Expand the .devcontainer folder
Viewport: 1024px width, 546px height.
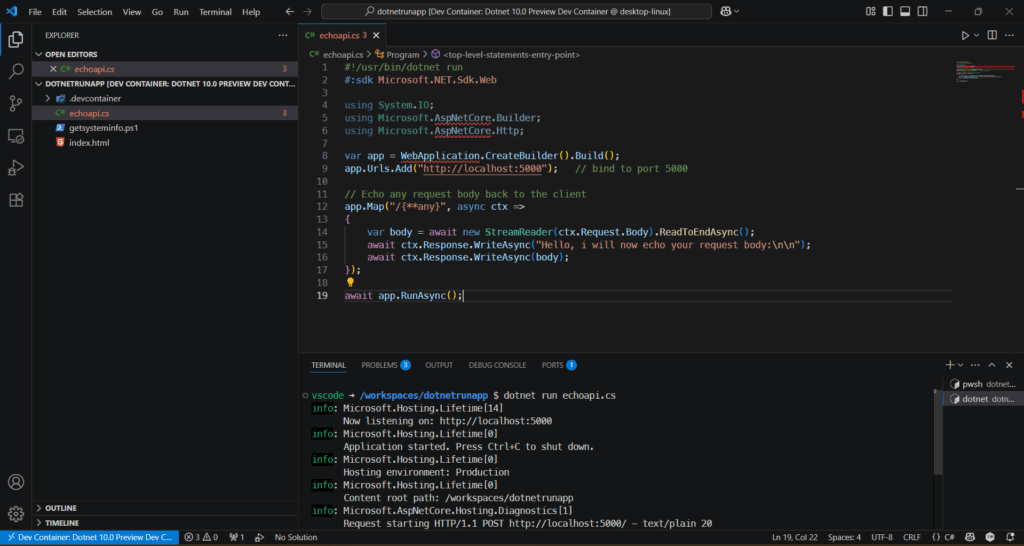click(x=47, y=99)
